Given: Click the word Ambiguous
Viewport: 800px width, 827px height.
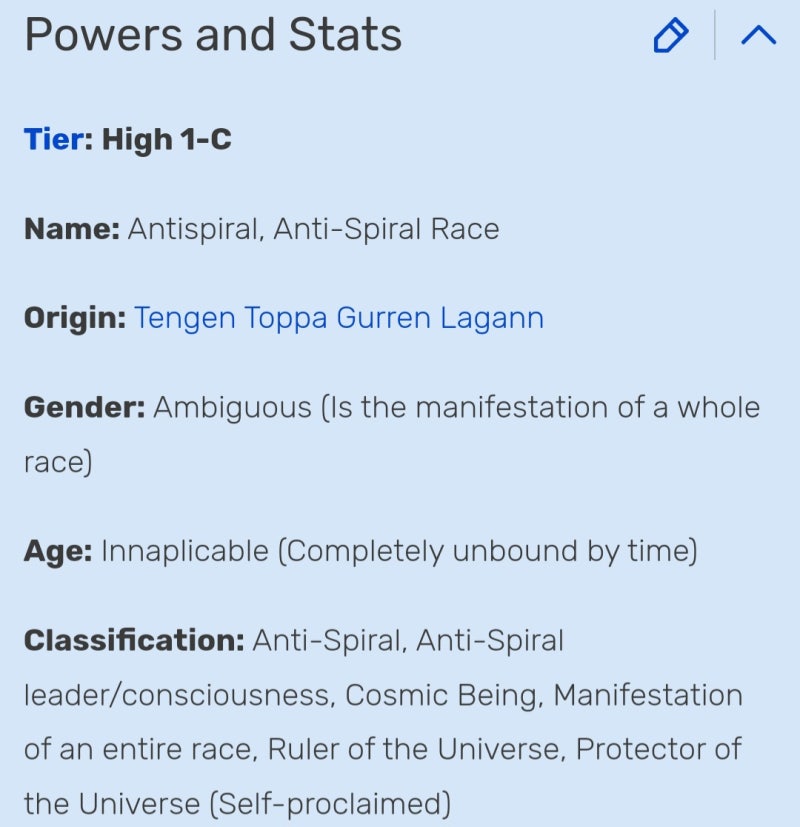Looking at the screenshot, I should point(232,407).
